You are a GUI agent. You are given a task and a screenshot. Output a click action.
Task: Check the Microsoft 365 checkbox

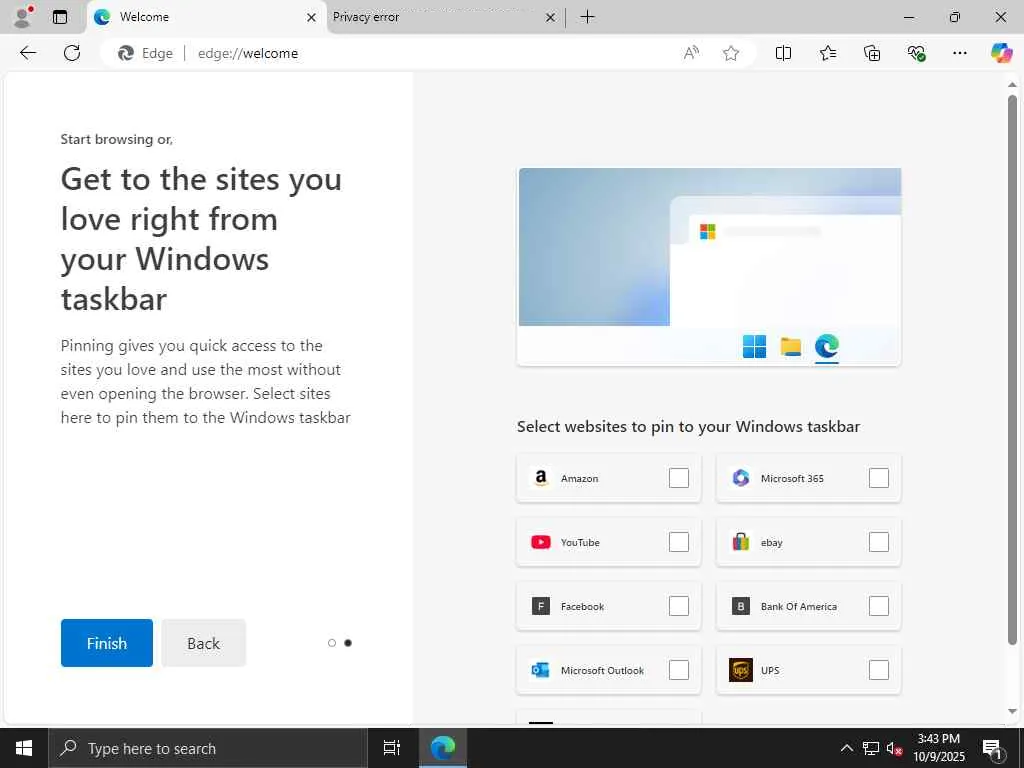tap(878, 478)
